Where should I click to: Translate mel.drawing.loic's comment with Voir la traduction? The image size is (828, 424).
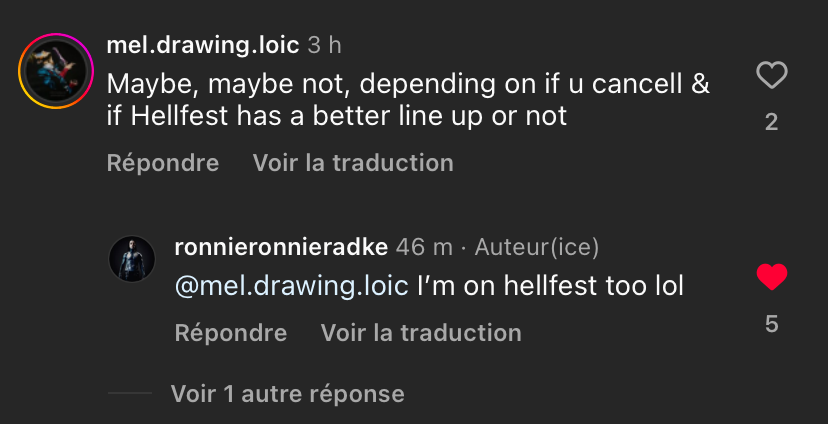[353, 162]
